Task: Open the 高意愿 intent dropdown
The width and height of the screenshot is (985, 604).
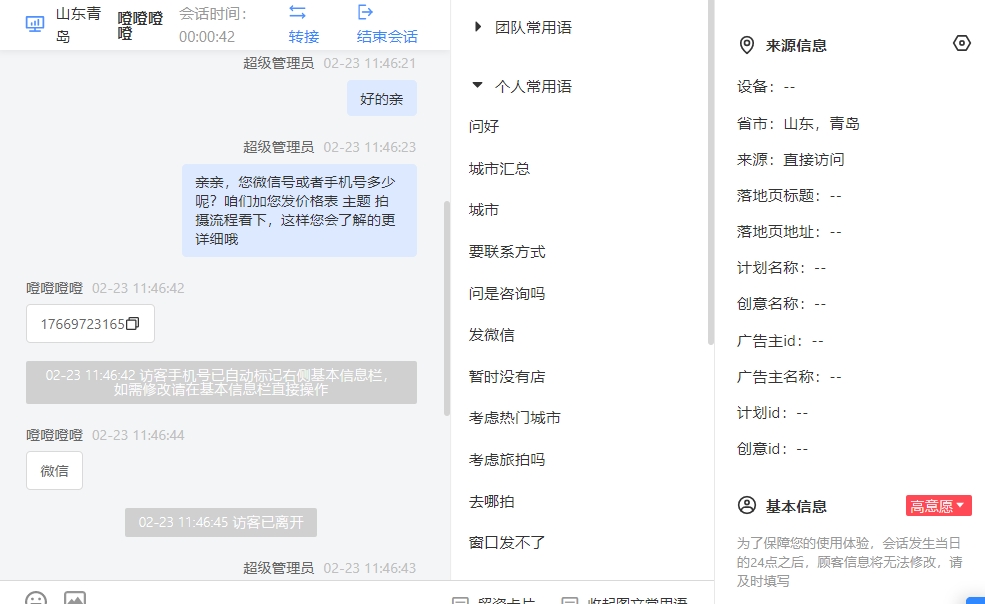Action: pos(939,505)
